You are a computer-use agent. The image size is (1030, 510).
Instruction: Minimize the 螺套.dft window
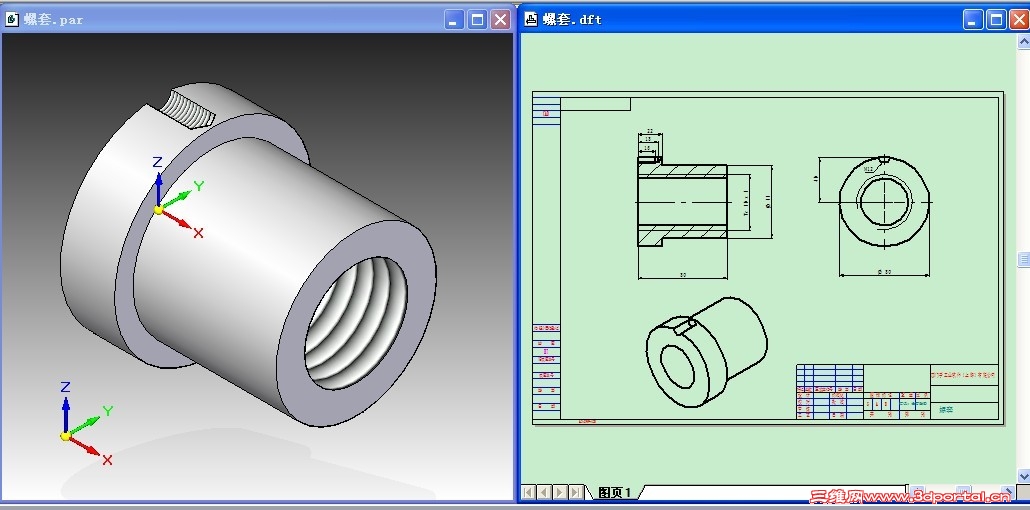[x=974, y=20]
